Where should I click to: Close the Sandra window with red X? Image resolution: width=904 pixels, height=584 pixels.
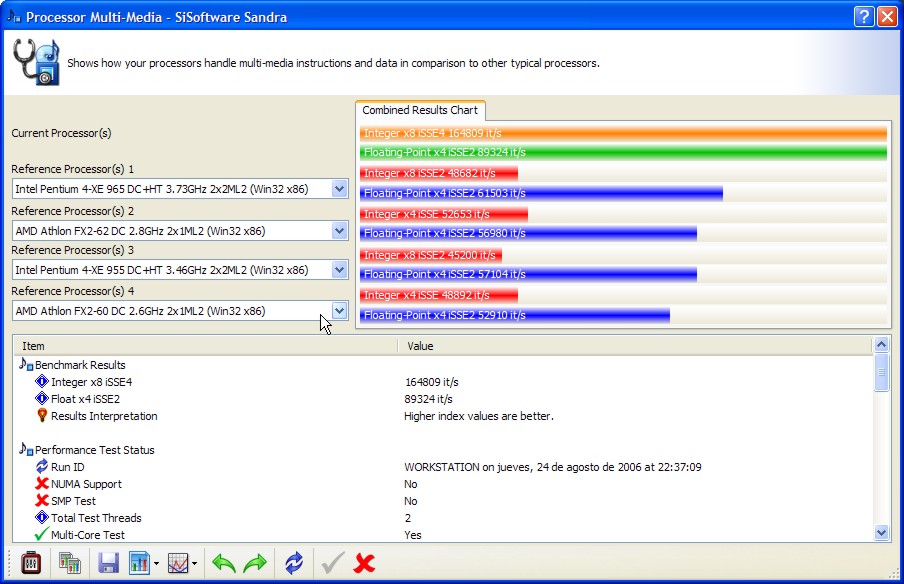[x=887, y=17]
